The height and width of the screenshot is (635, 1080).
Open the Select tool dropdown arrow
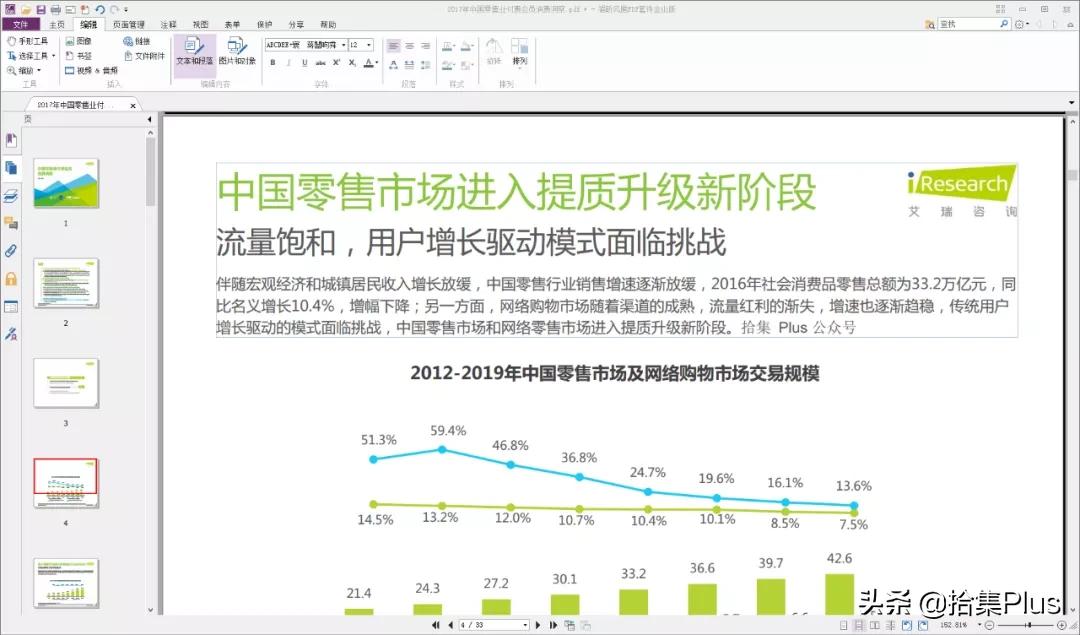[53, 55]
